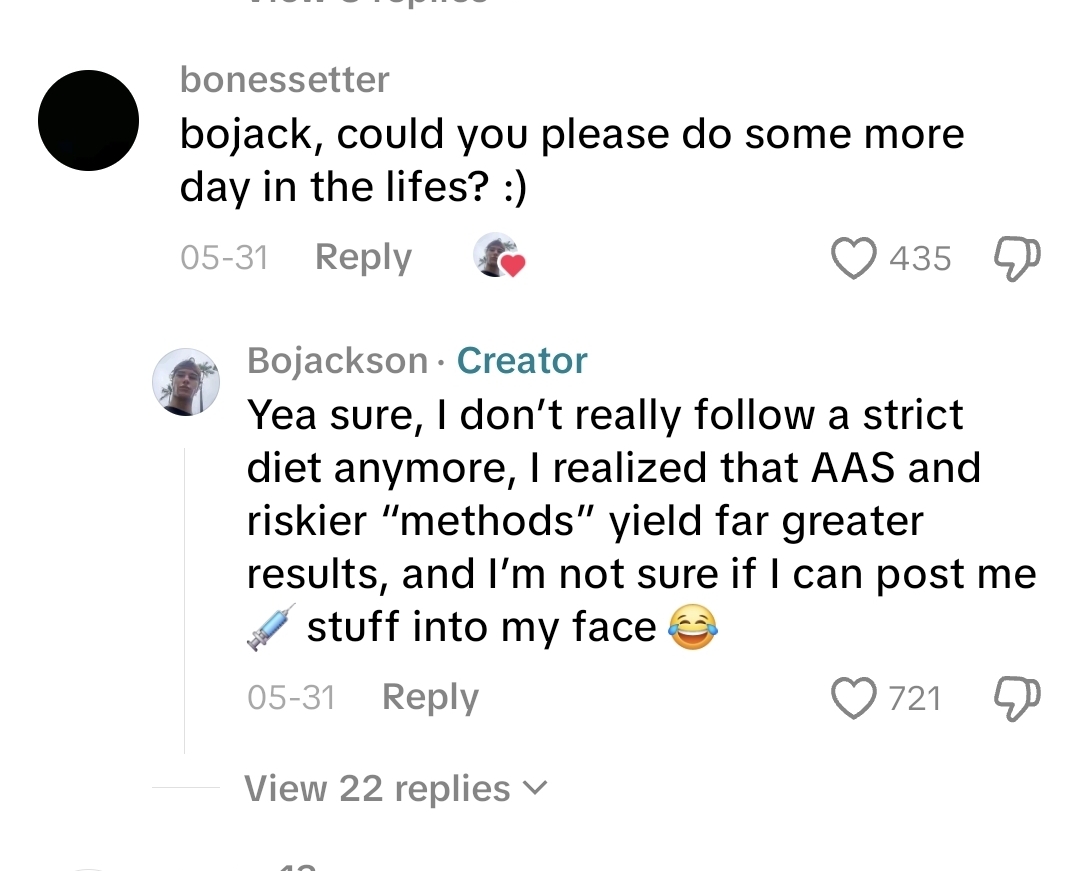Tap the Creator badge label
The width and height of the screenshot is (1080, 871).
tap(522, 361)
